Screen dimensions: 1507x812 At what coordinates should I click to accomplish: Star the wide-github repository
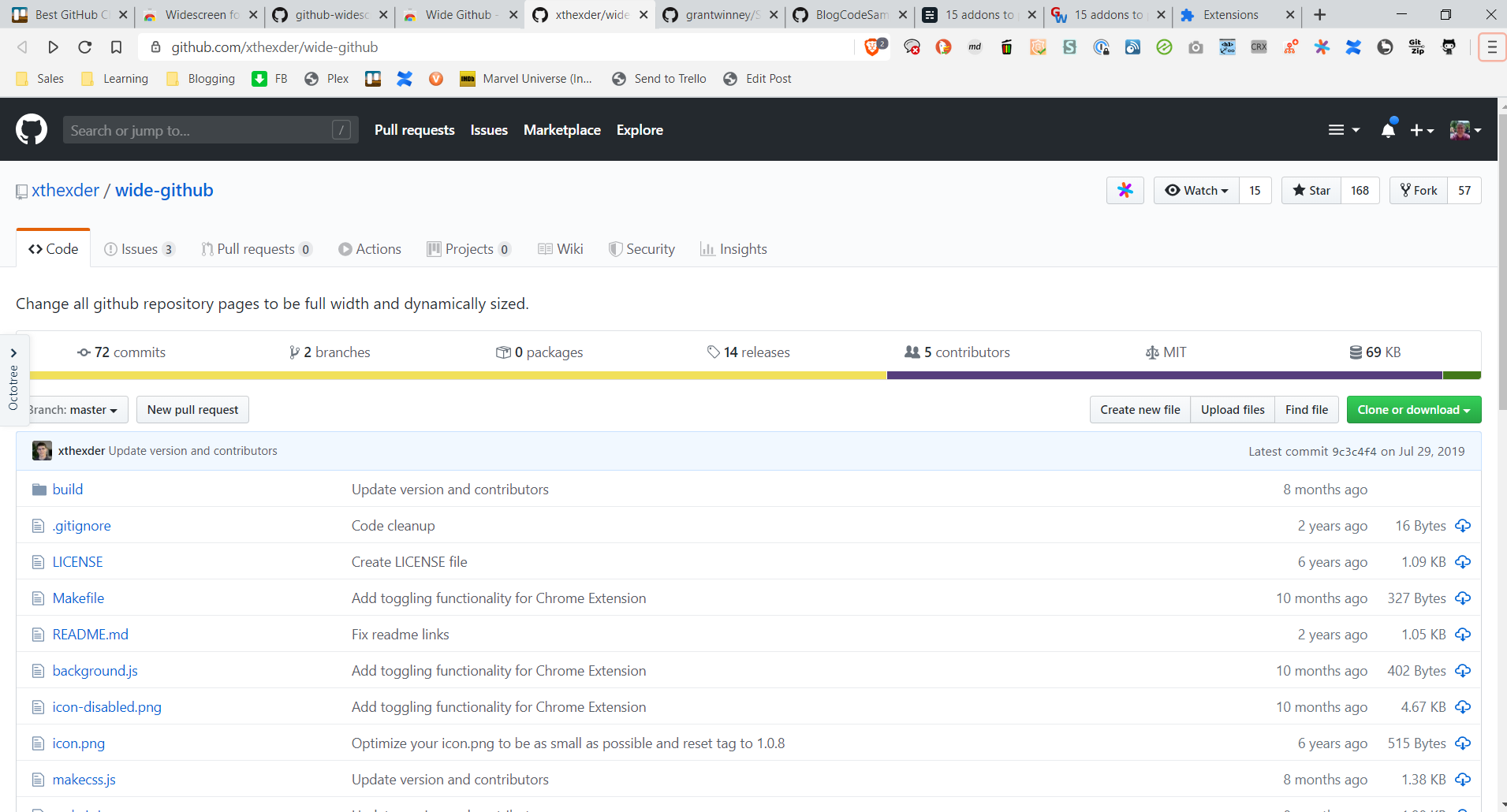pos(1311,191)
